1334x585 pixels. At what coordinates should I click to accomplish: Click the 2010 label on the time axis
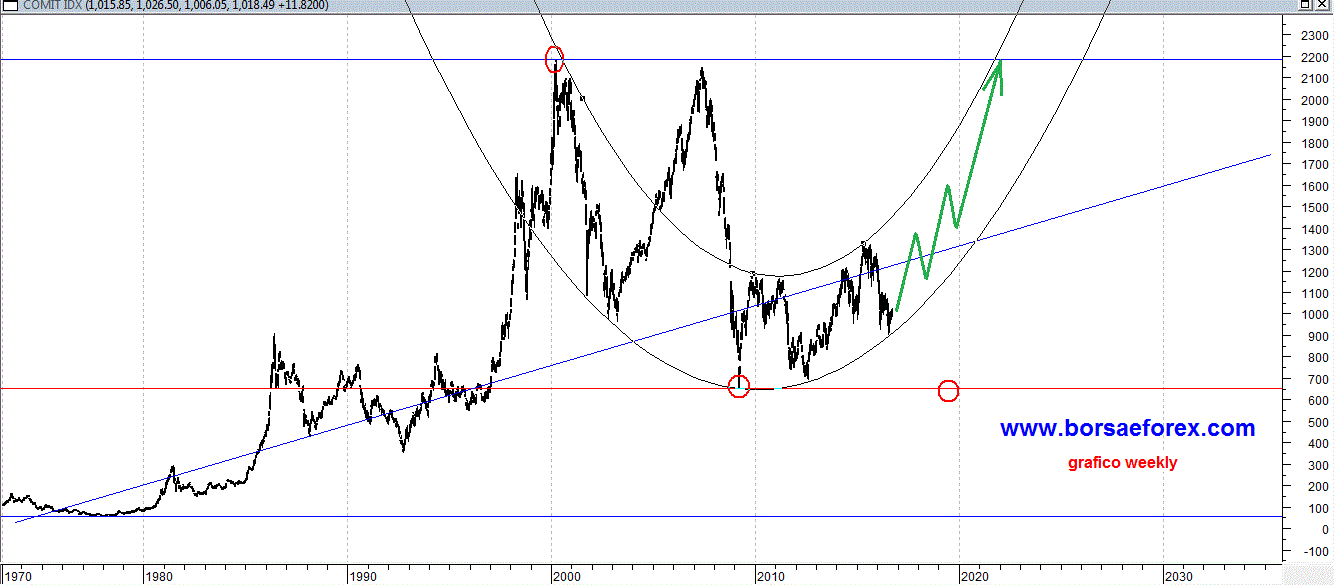(770, 576)
